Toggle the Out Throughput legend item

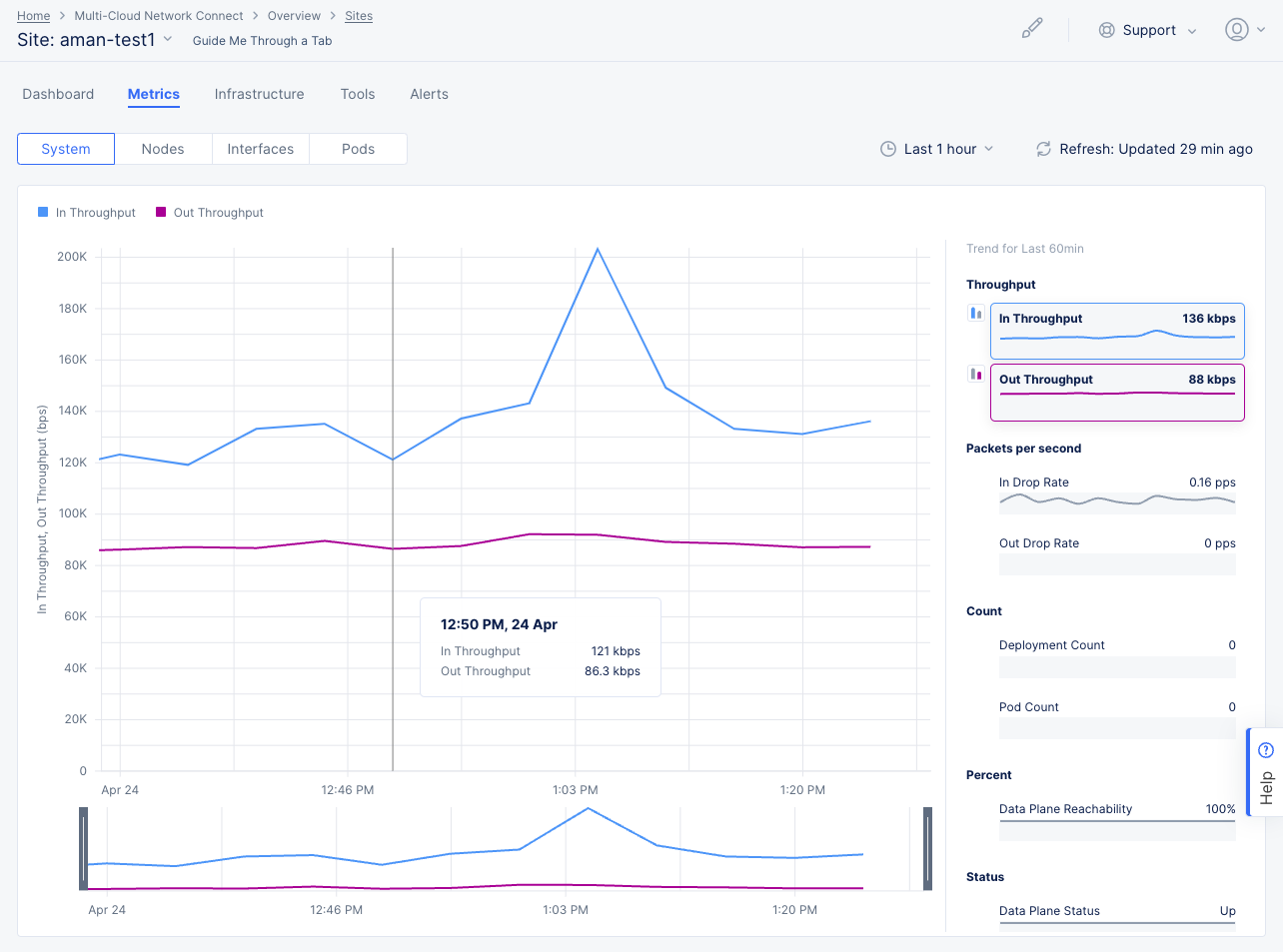[209, 212]
